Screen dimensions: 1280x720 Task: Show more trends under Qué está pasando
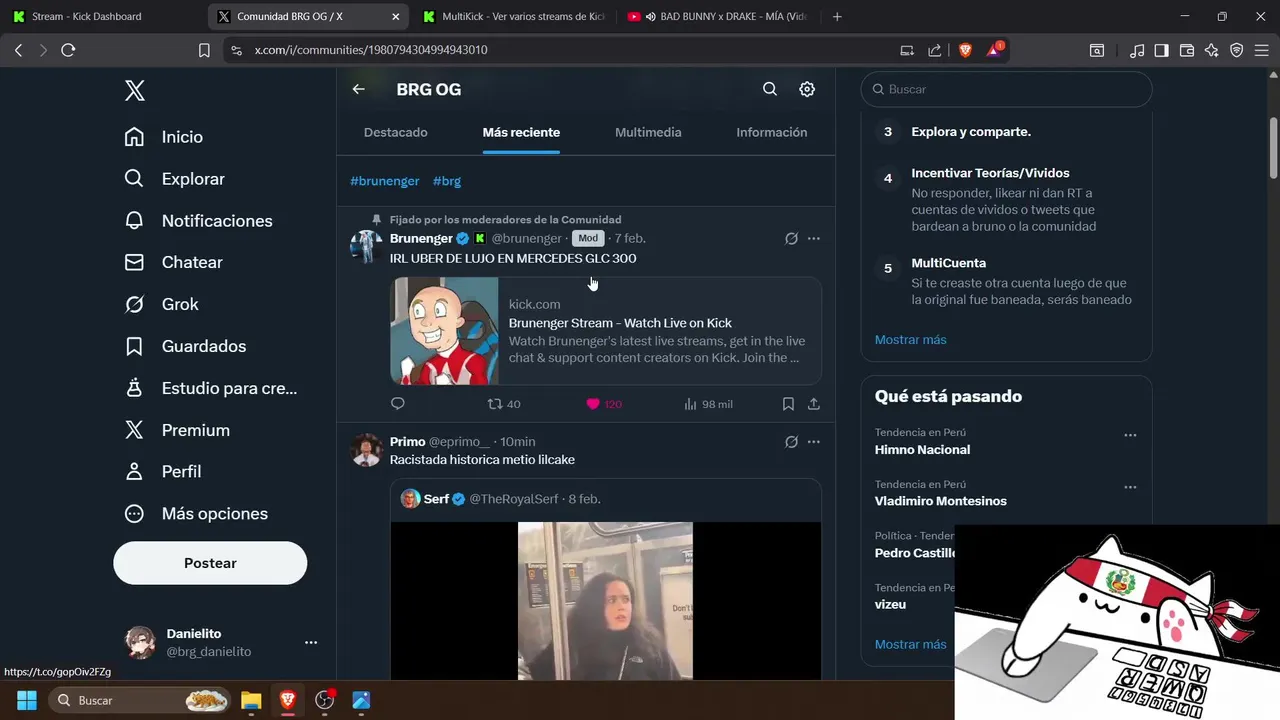tap(911, 644)
